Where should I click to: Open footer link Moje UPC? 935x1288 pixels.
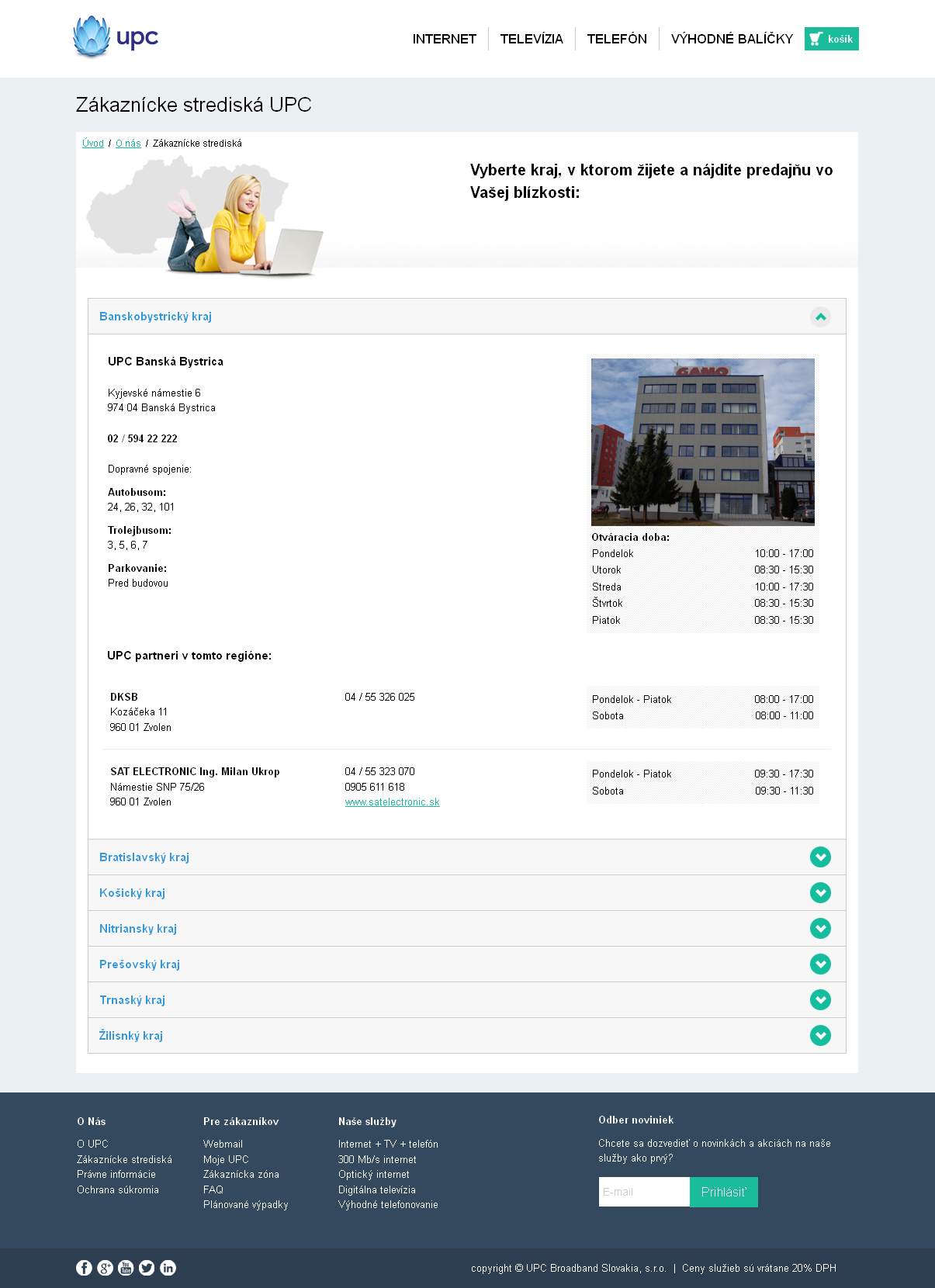point(226,1160)
